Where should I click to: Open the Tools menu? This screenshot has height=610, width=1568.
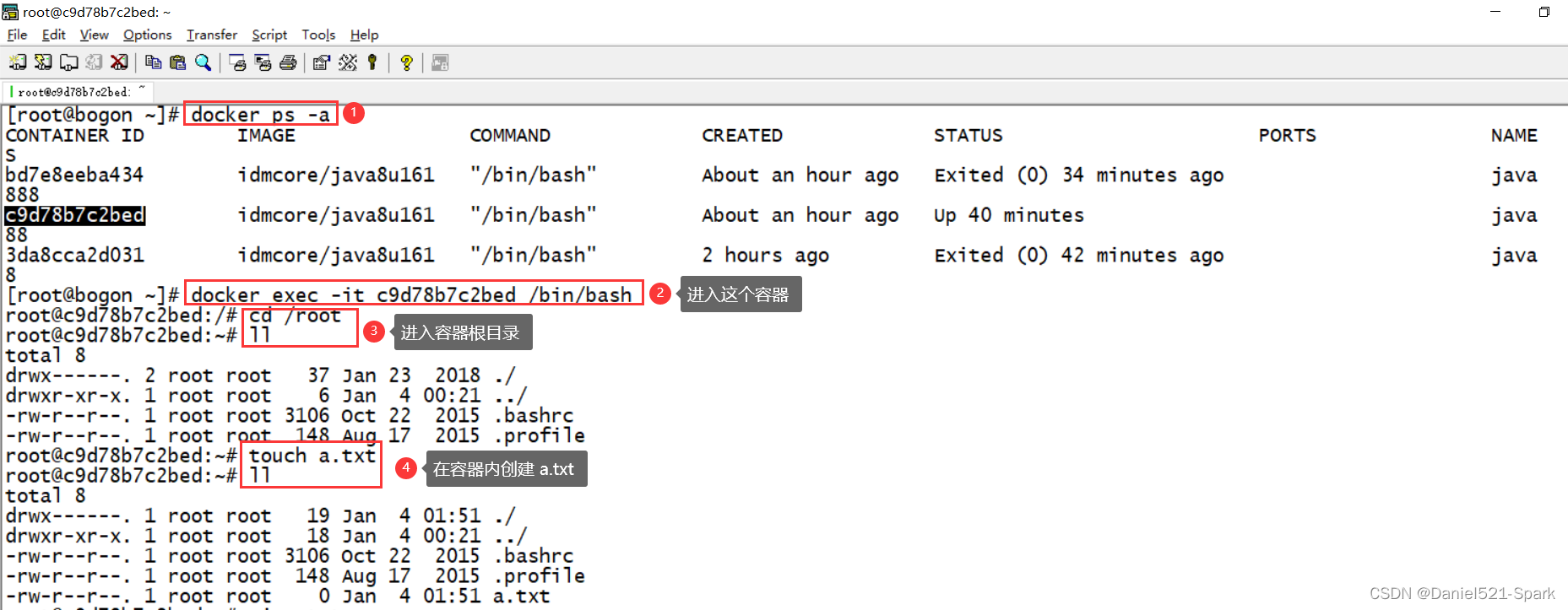tap(318, 35)
